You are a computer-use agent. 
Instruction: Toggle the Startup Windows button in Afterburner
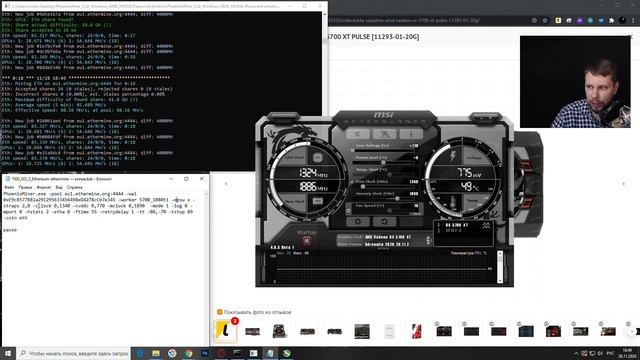tap(307, 241)
